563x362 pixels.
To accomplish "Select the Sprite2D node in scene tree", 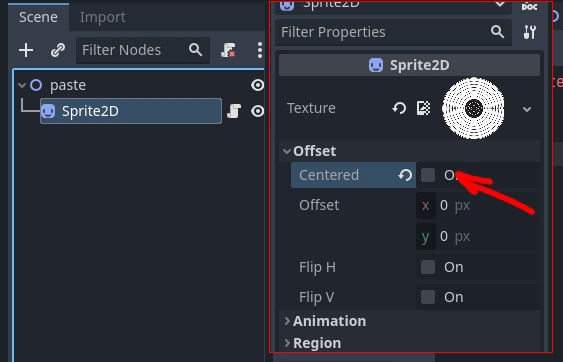I will coord(131,111).
